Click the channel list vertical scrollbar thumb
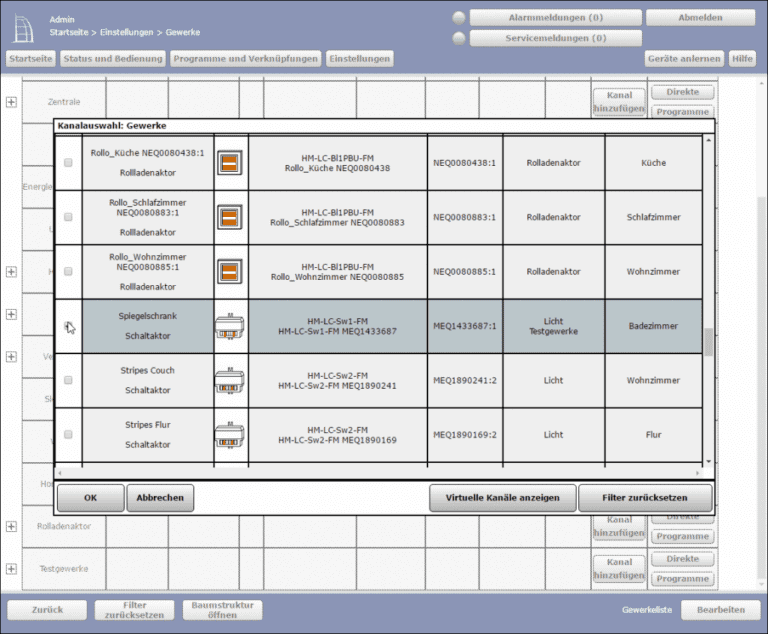Viewport: 768px width, 634px height. click(x=709, y=342)
